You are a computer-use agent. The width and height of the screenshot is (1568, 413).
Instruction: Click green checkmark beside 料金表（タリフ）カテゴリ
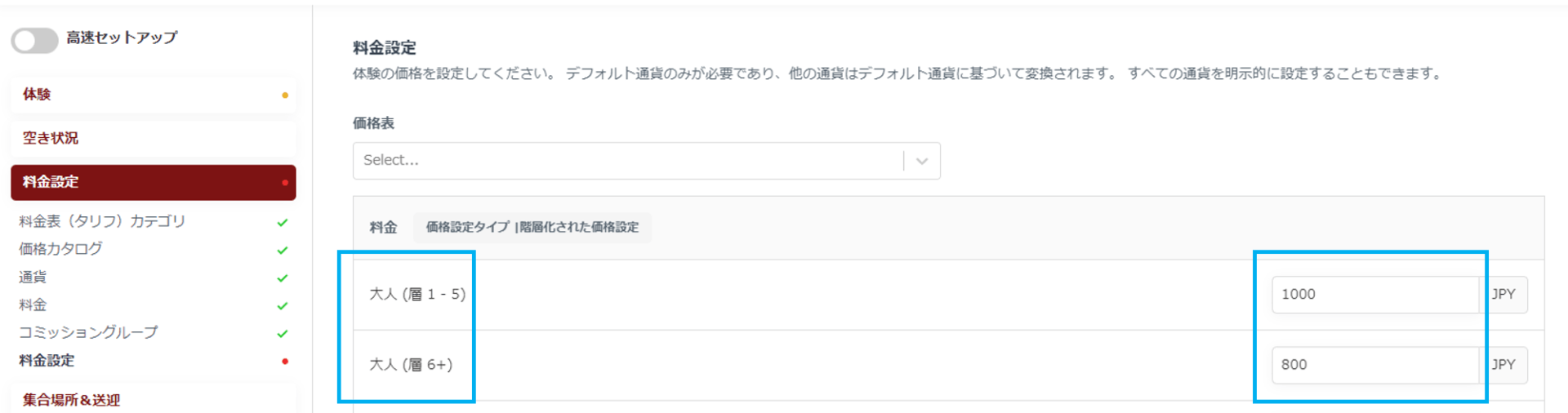pos(283,222)
